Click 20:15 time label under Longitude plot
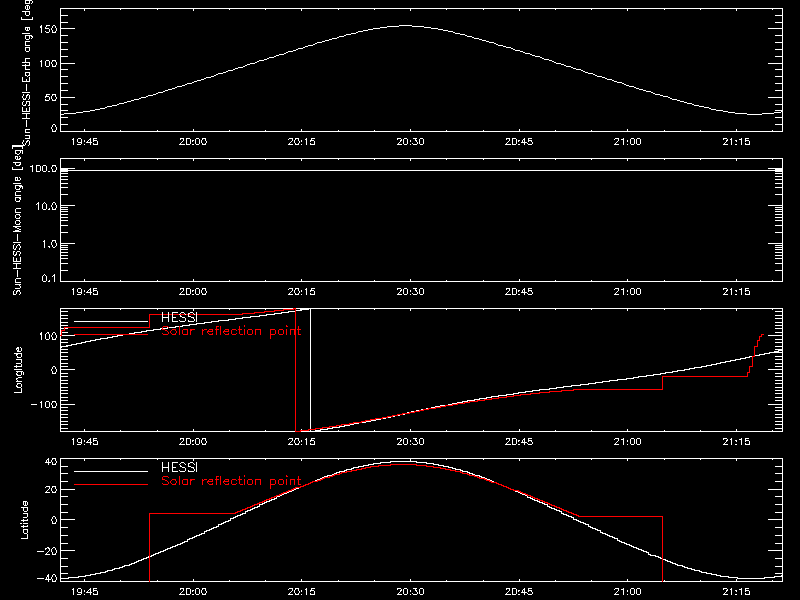This screenshot has width=800, height=600. pos(302,442)
